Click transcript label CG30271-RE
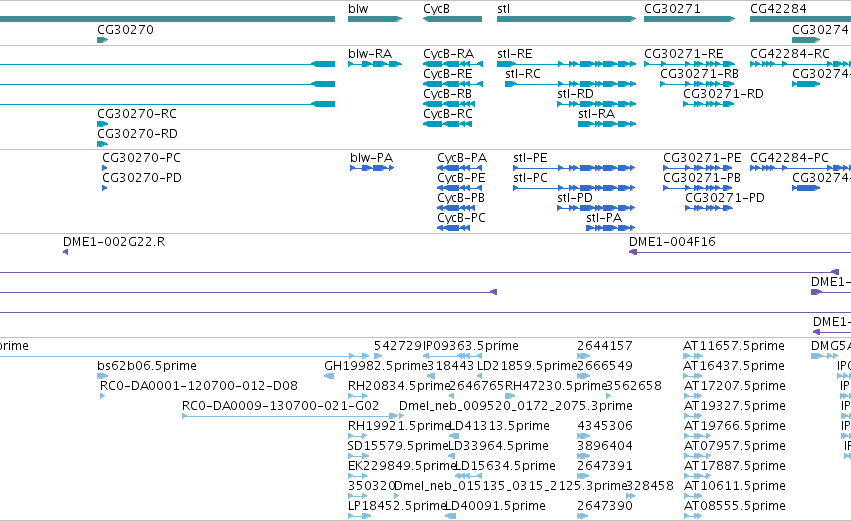Screen dimensions: 851x521 pos(684,54)
